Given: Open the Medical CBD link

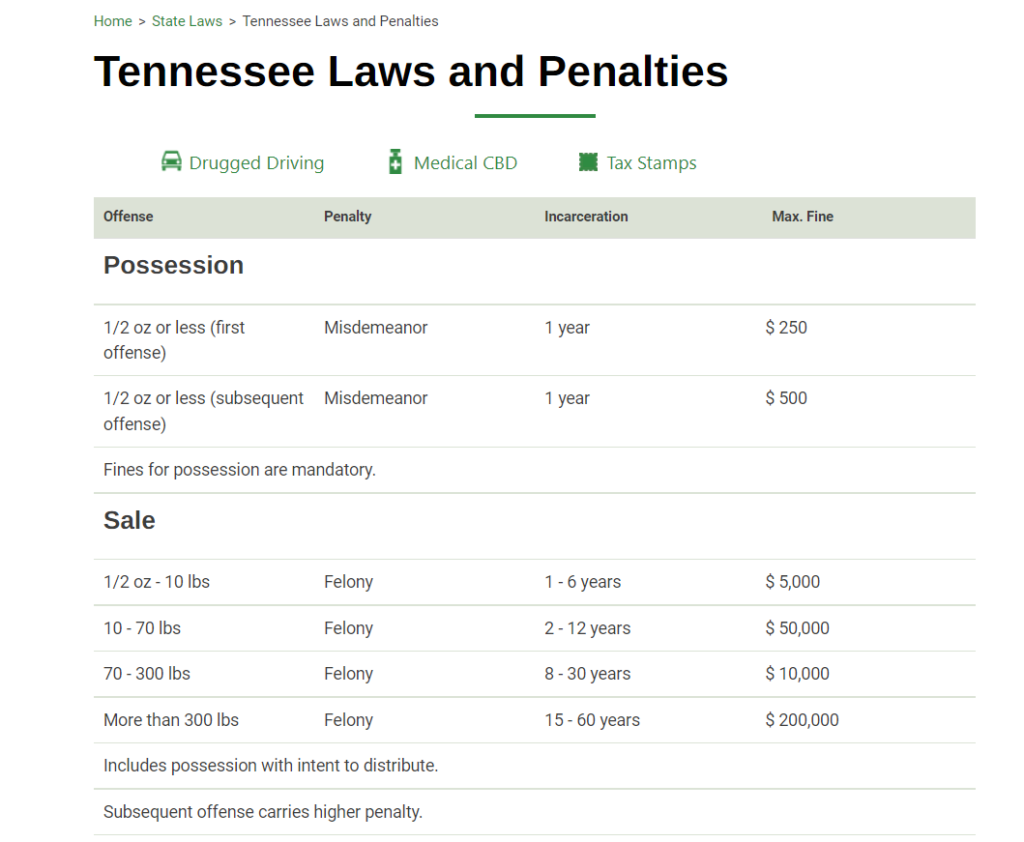Looking at the screenshot, I should (465, 163).
